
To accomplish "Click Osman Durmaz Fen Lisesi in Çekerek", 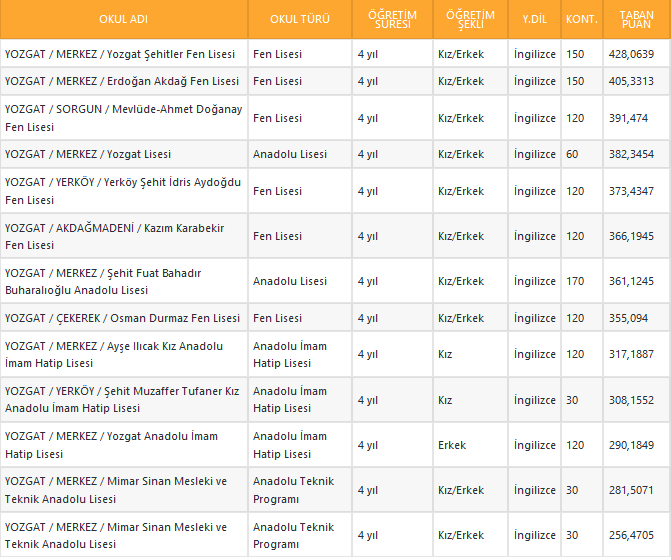I will 122,318.
